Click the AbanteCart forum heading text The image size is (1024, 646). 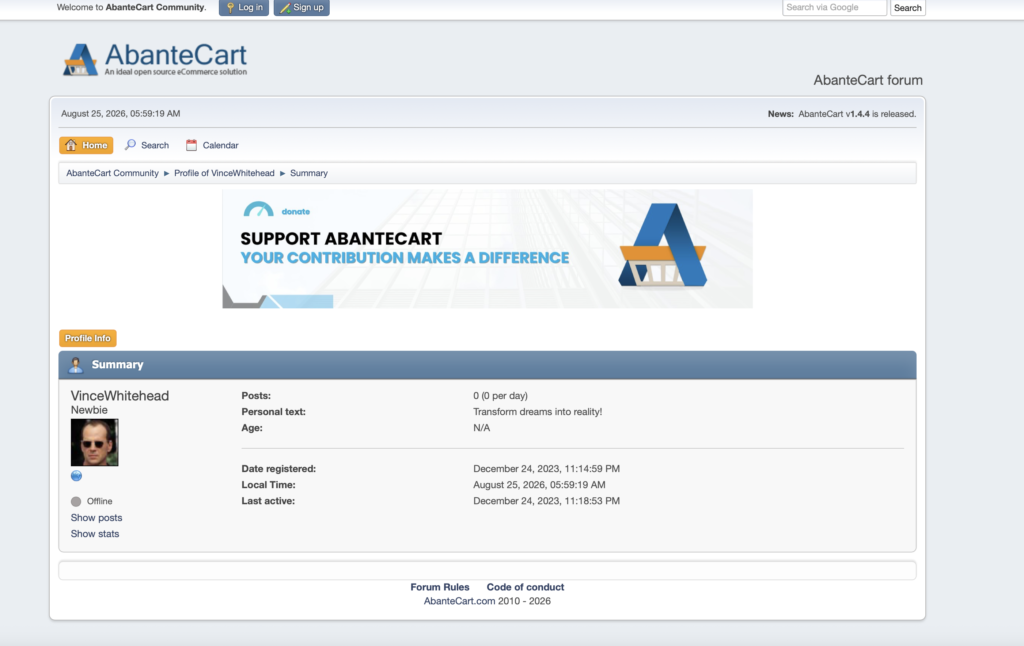tap(868, 80)
